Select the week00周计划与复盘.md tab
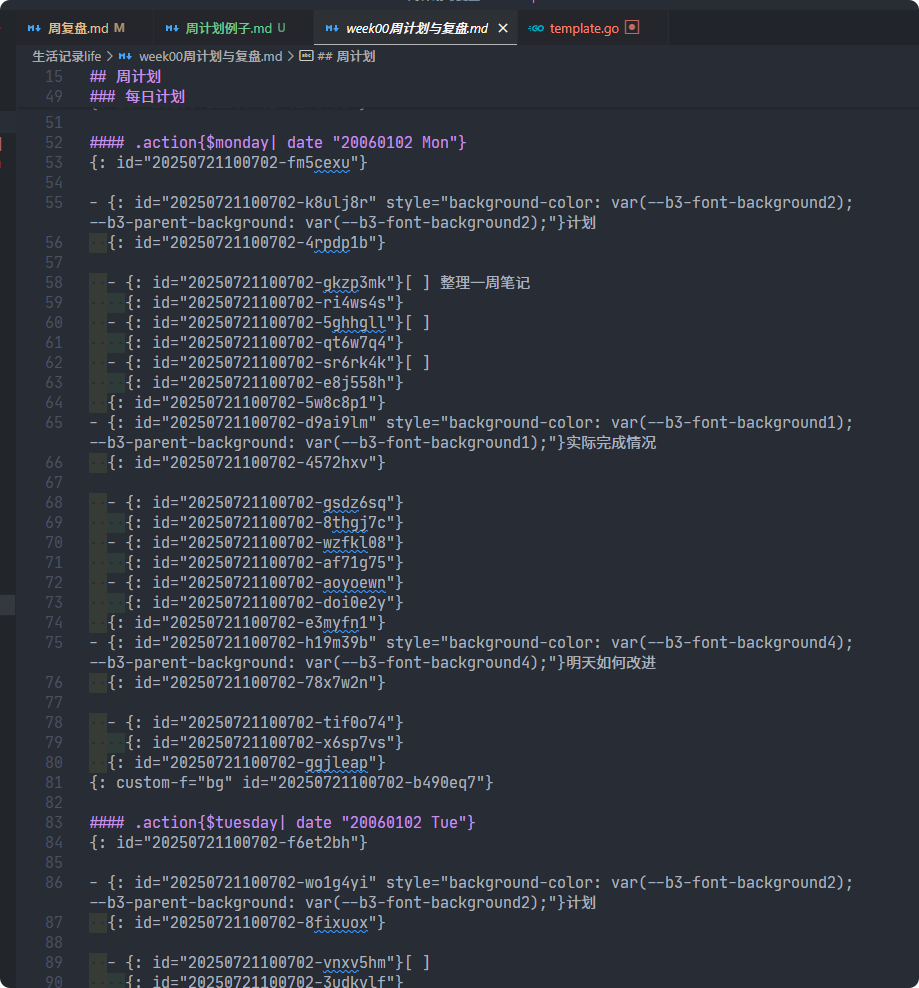 pos(417,28)
